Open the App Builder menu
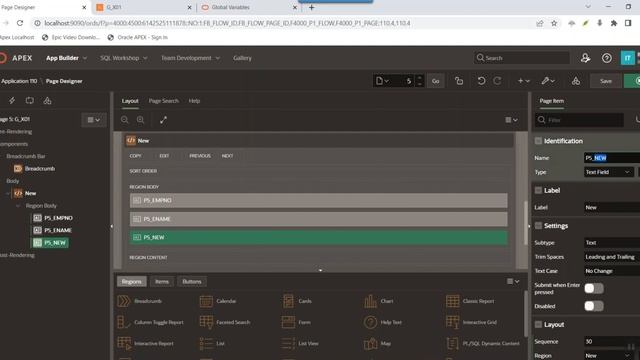Screen dimensions: 640x360 (67, 58)
